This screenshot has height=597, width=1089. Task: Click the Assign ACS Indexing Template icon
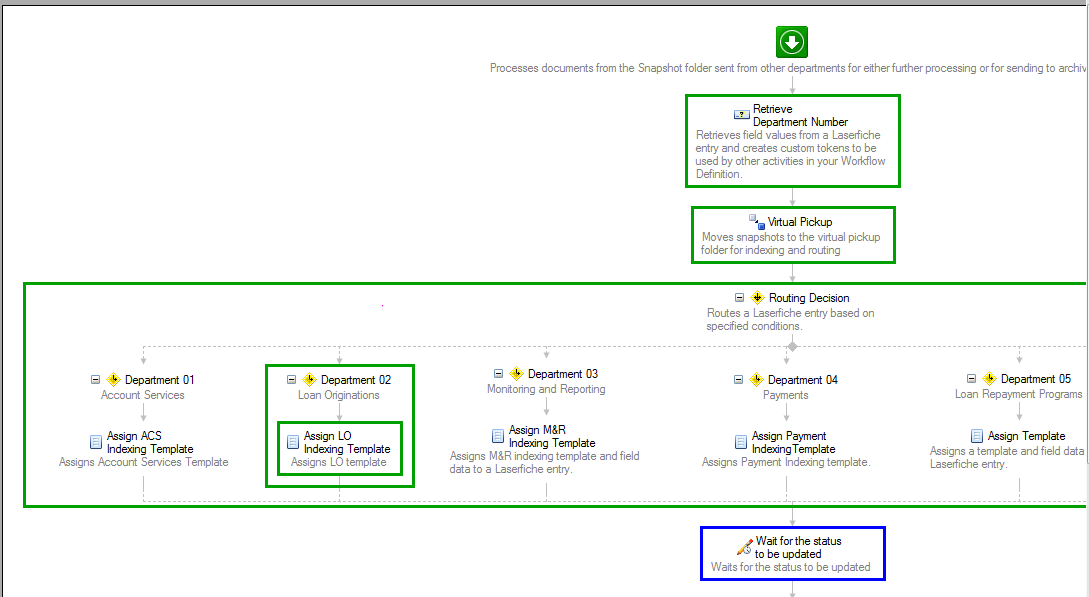96,441
